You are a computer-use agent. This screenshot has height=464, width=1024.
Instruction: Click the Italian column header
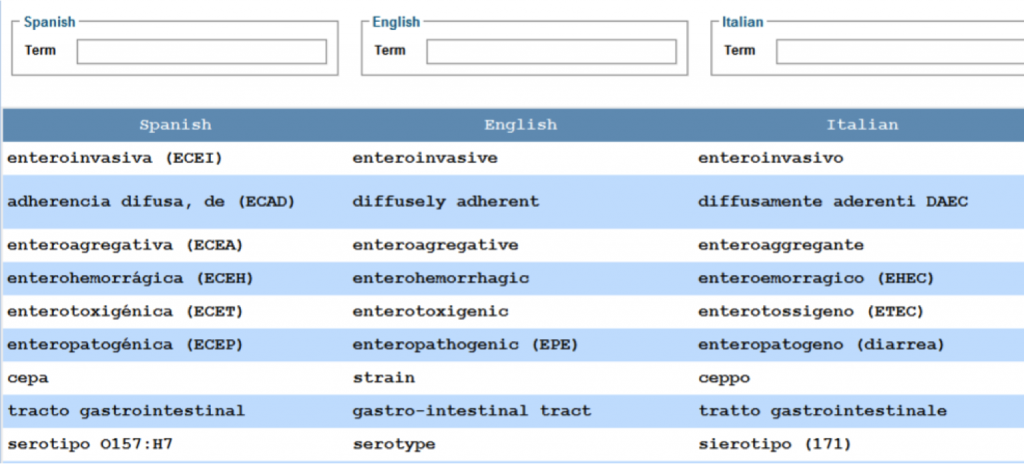[x=862, y=125]
